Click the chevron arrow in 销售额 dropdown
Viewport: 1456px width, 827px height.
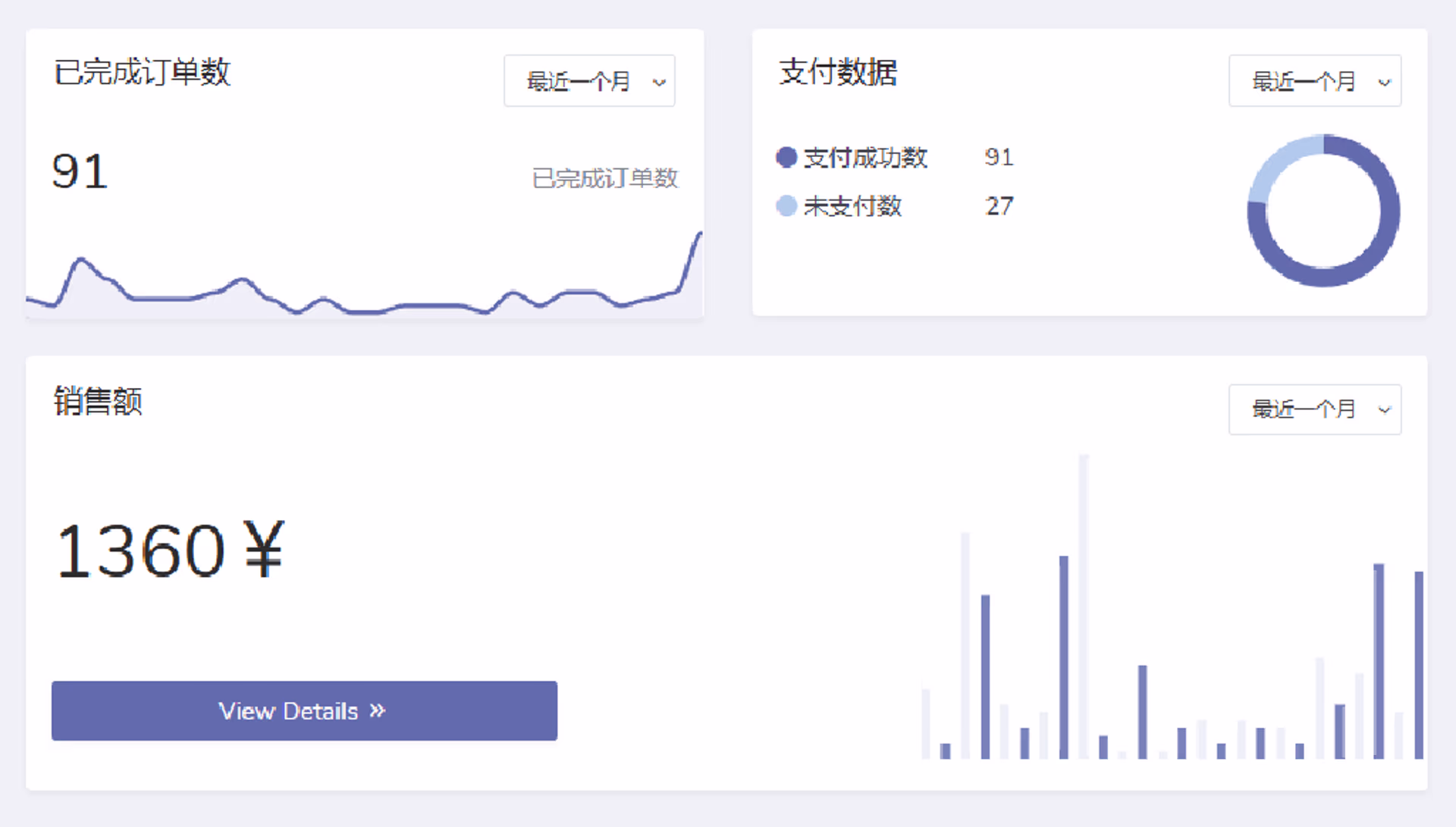click(1385, 410)
